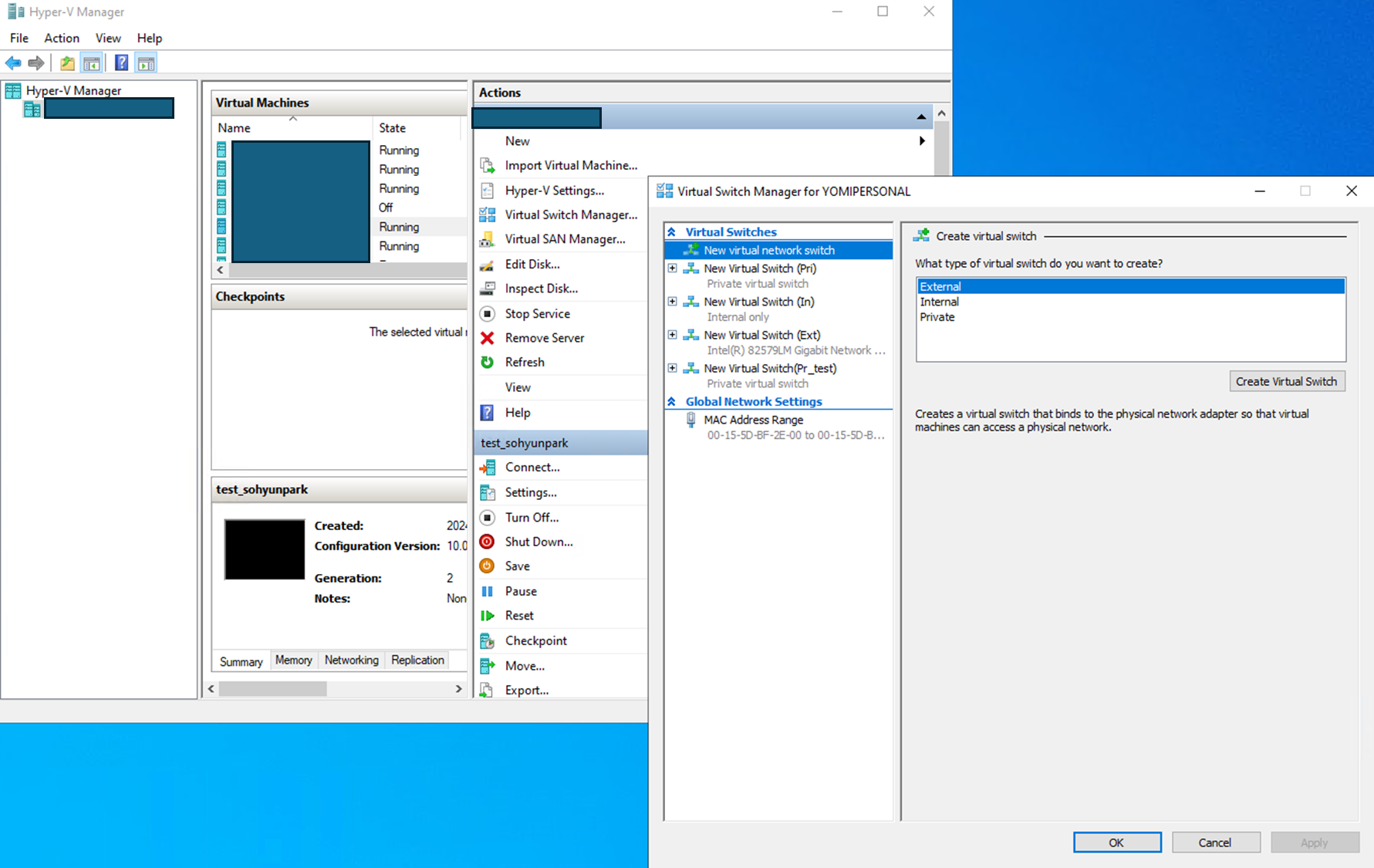The height and width of the screenshot is (868, 1374).
Task: Collapse the Virtual Switches section
Action: click(x=672, y=232)
